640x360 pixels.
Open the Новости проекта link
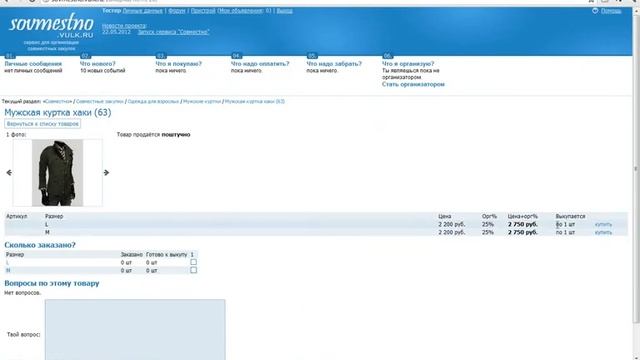tap(124, 26)
